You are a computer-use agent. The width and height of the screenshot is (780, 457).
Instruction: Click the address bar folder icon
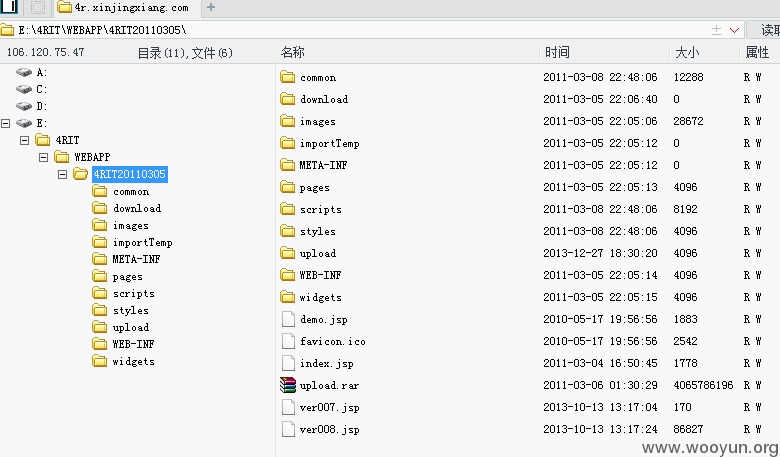coord(7,30)
